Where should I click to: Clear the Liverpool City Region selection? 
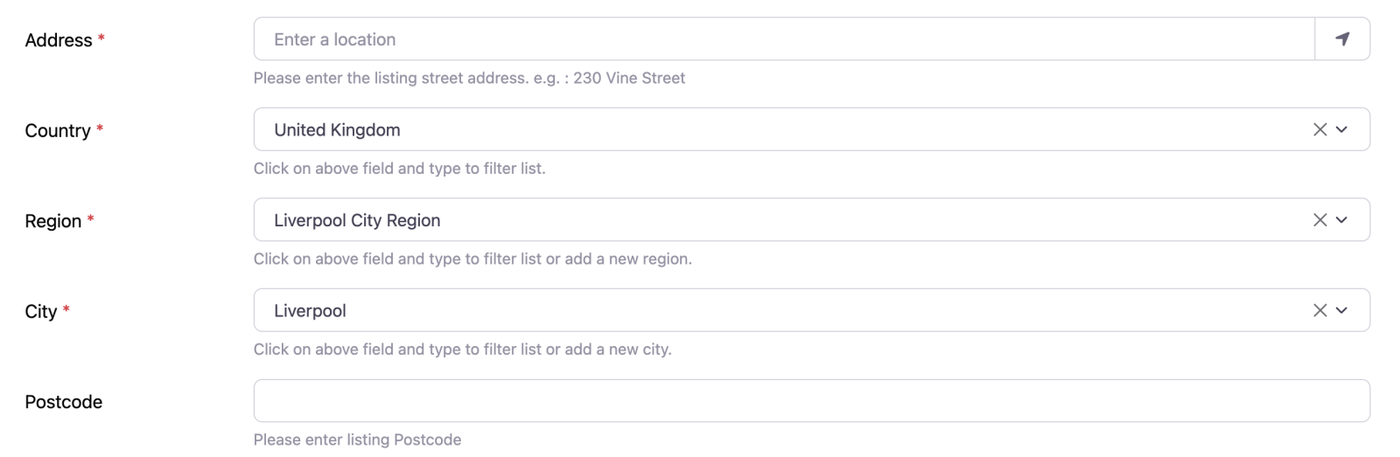[x=1320, y=220]
